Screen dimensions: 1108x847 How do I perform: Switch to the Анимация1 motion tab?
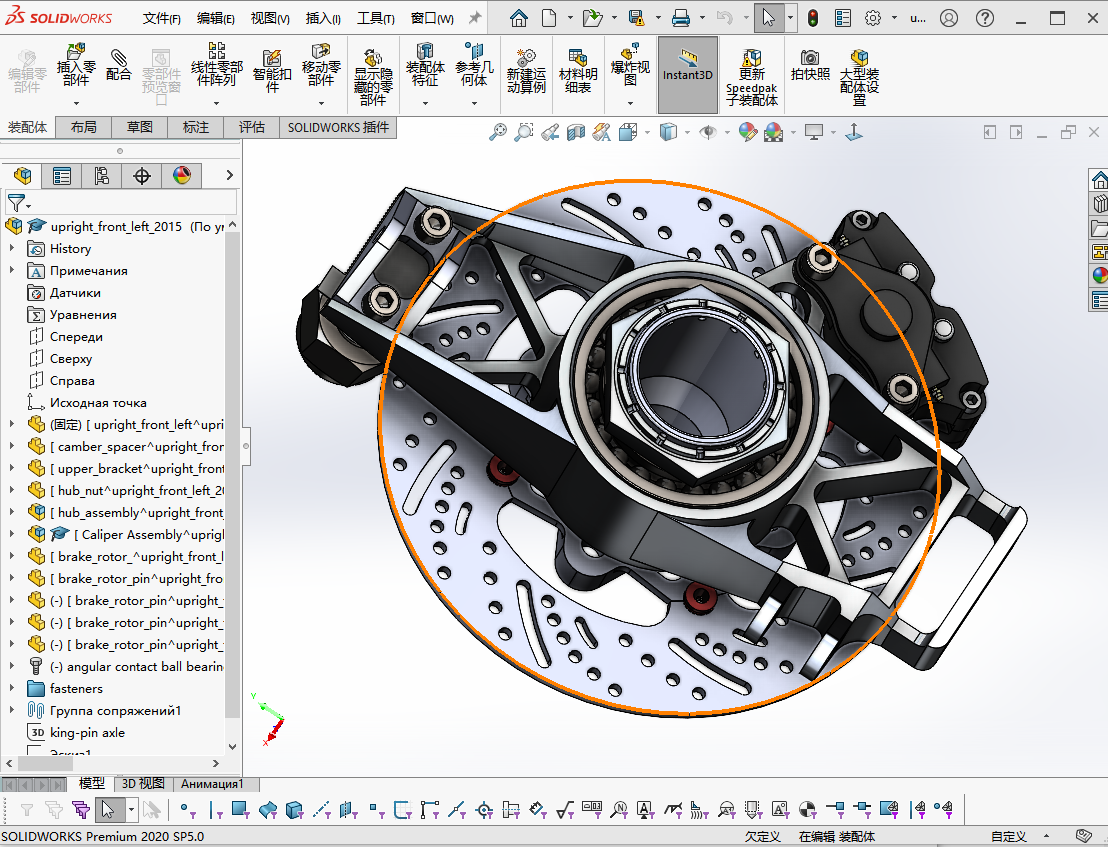[x=215, y=783]
